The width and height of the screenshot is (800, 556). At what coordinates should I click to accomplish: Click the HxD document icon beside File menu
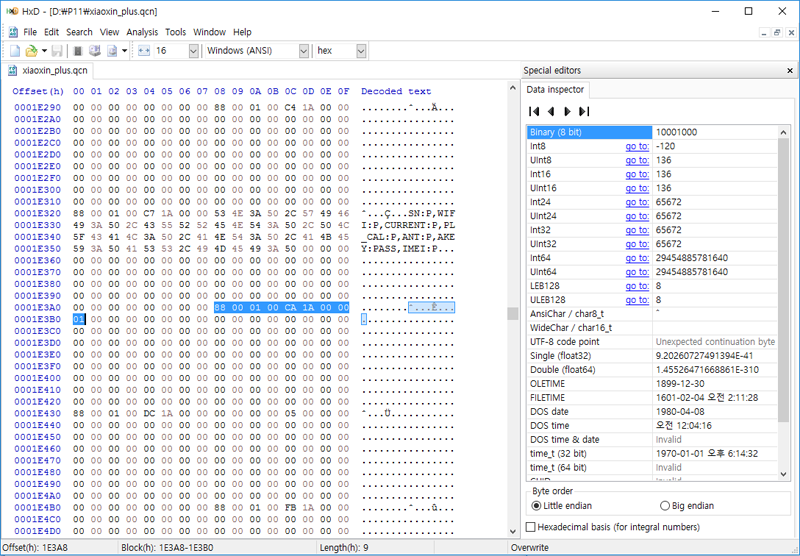tap(13, 32)
